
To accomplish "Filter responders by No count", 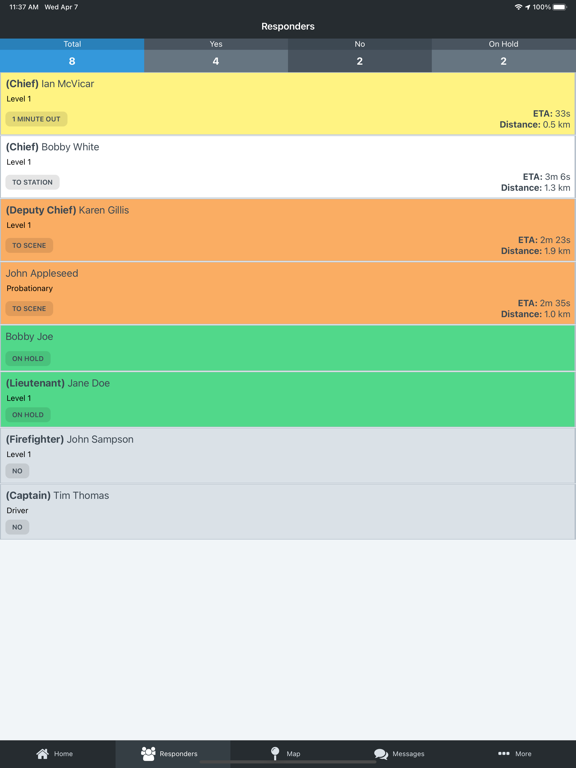I will point(360,55).
